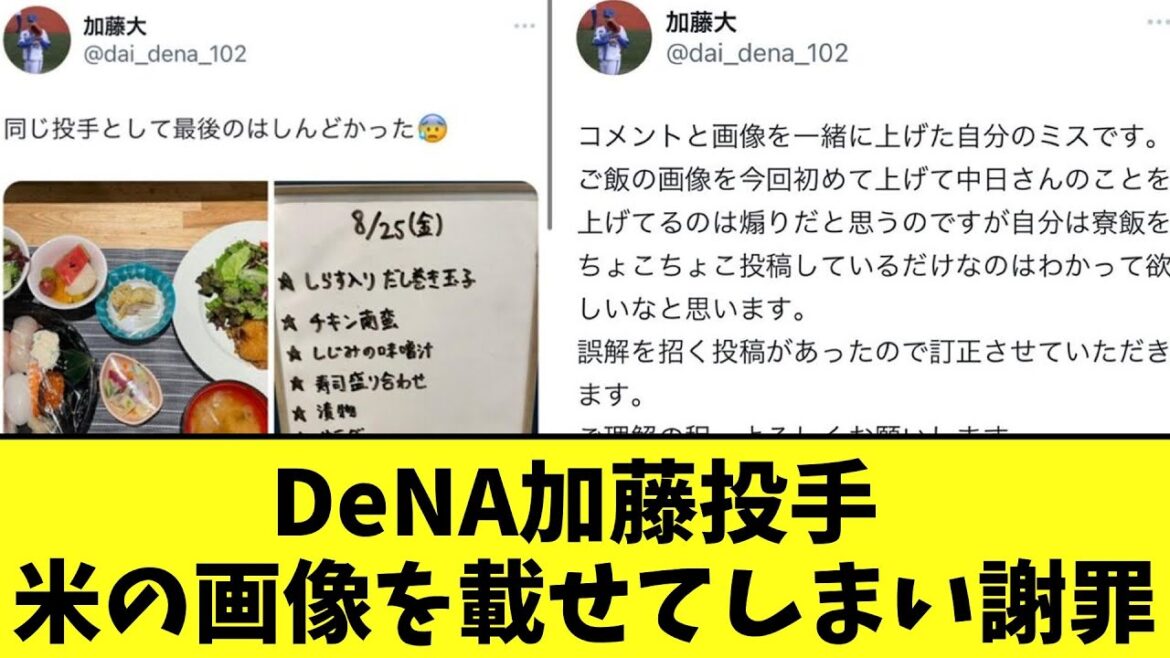
Task: Open the left tweet's three-dot menu
Action: coord(524,26)
